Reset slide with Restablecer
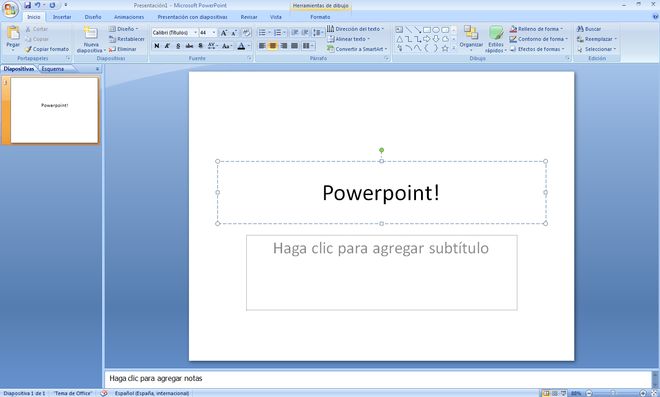This screenshot has width=660, height=397. pyautogui.click(x=127, y=39)
